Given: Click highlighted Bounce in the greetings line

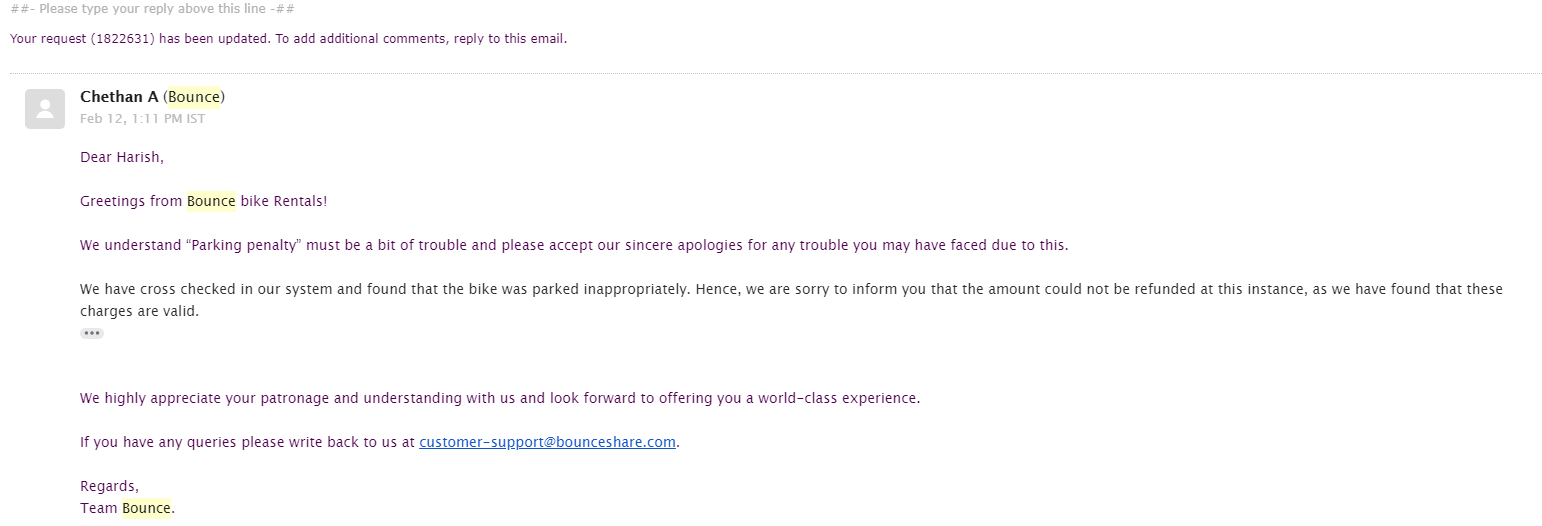Looking at the screenshot, I should [x=211, y=201].
